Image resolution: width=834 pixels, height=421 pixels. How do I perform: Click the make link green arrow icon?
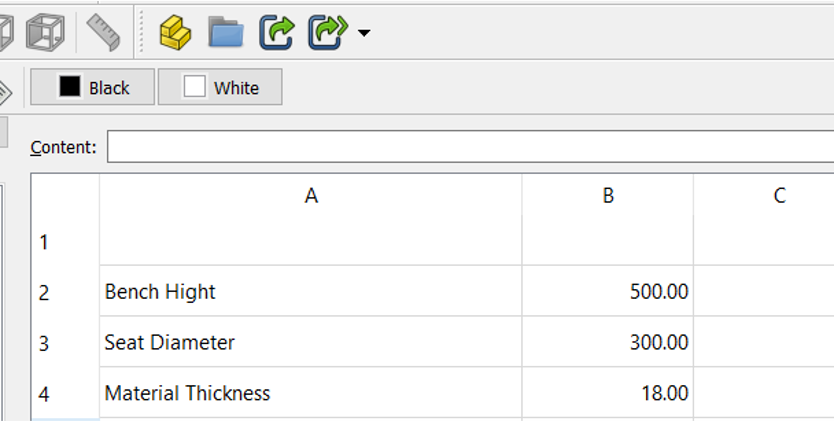coord(277,32)
